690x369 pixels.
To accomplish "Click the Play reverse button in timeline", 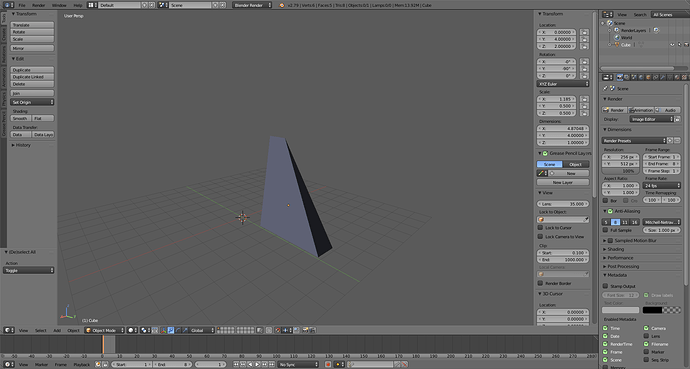I will 250,364.
